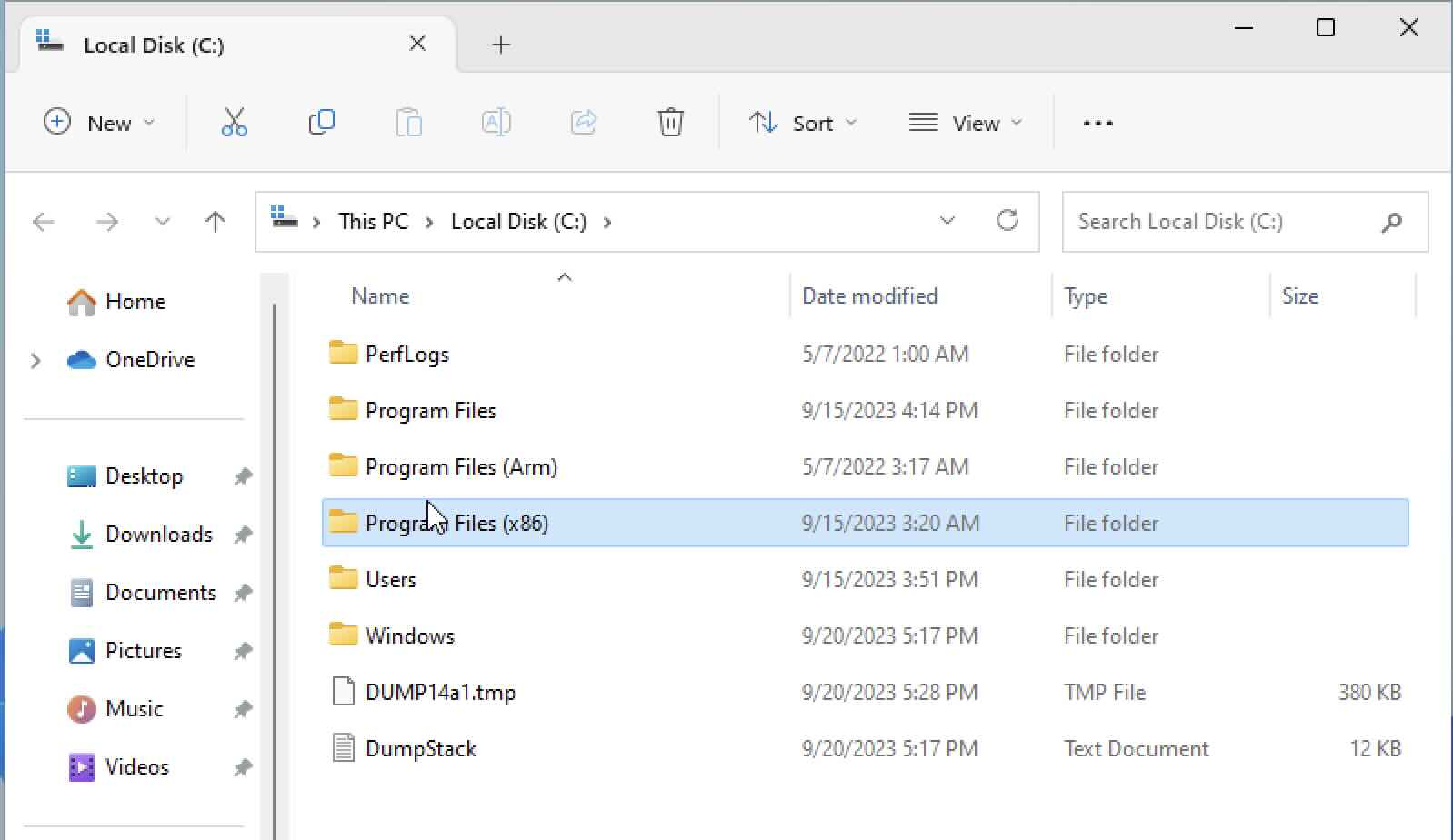Image resolution: width=1453 pixels, height=840 pixels.
Task: Expand the OneDrive tree node
Action: [35, 361]
